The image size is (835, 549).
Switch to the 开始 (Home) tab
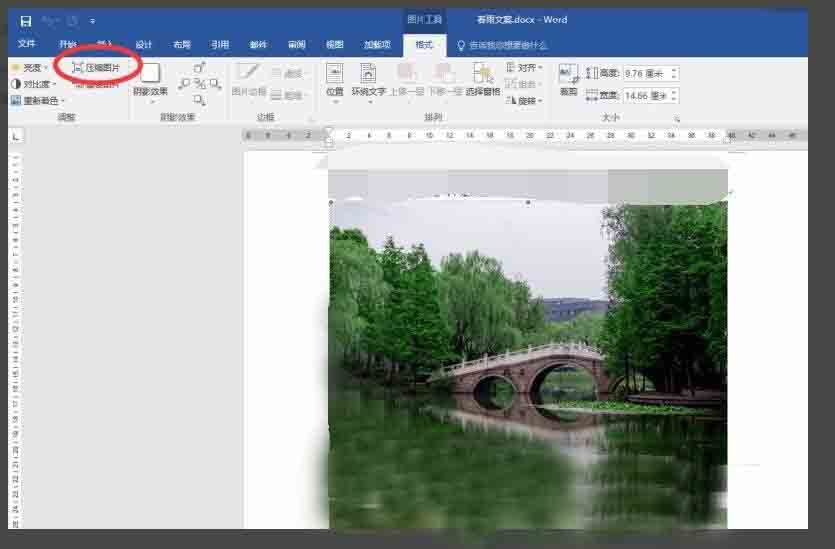68,45
